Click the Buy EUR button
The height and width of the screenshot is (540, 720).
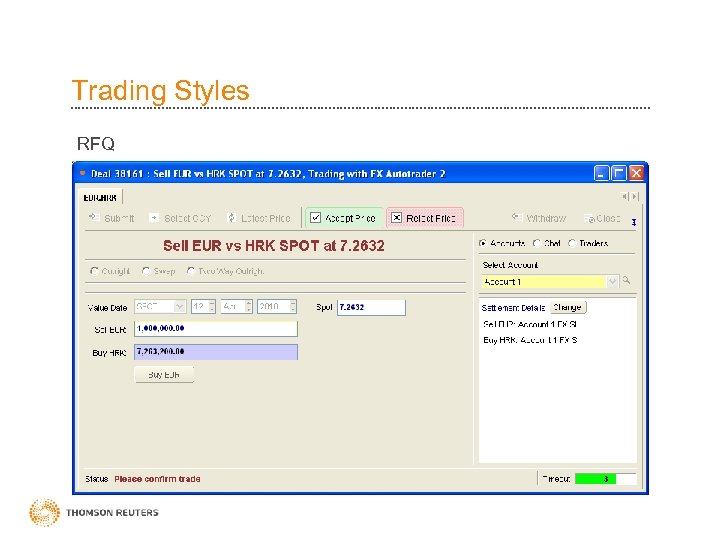(x=164, y=375)
